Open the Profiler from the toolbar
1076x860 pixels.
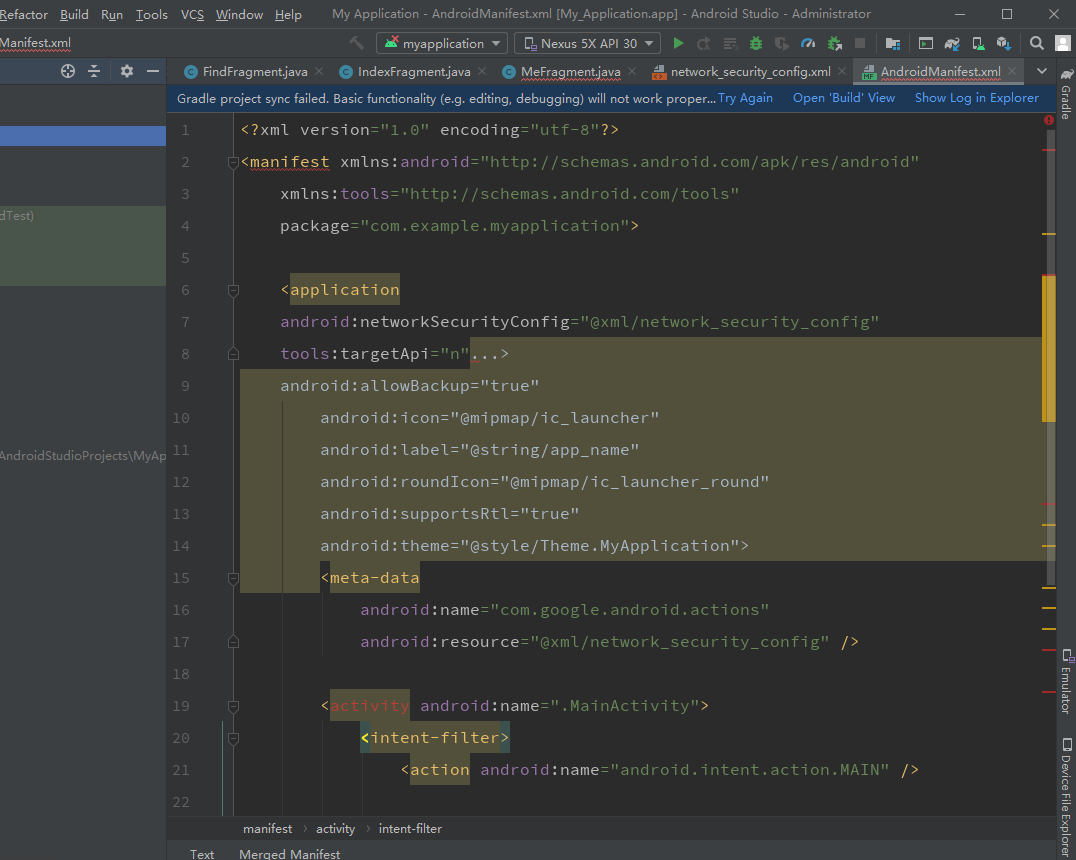[808, 43]
